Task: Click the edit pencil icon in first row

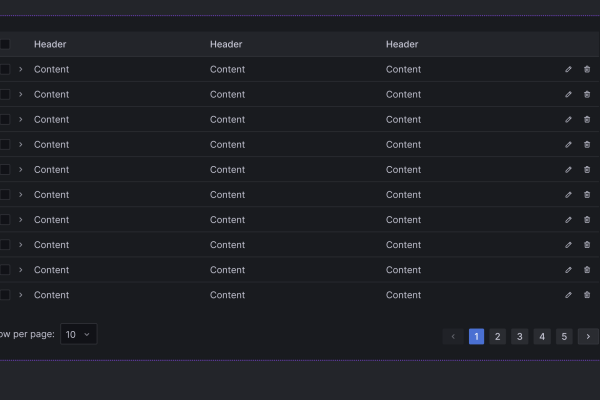Action: [x=569, y=69]
